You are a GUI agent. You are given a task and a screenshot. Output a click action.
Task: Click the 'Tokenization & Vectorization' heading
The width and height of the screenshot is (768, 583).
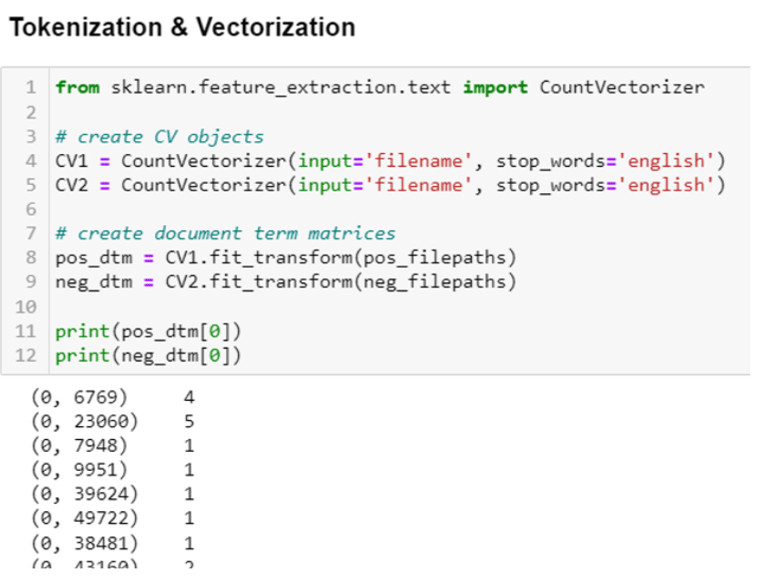coord(181,27)
